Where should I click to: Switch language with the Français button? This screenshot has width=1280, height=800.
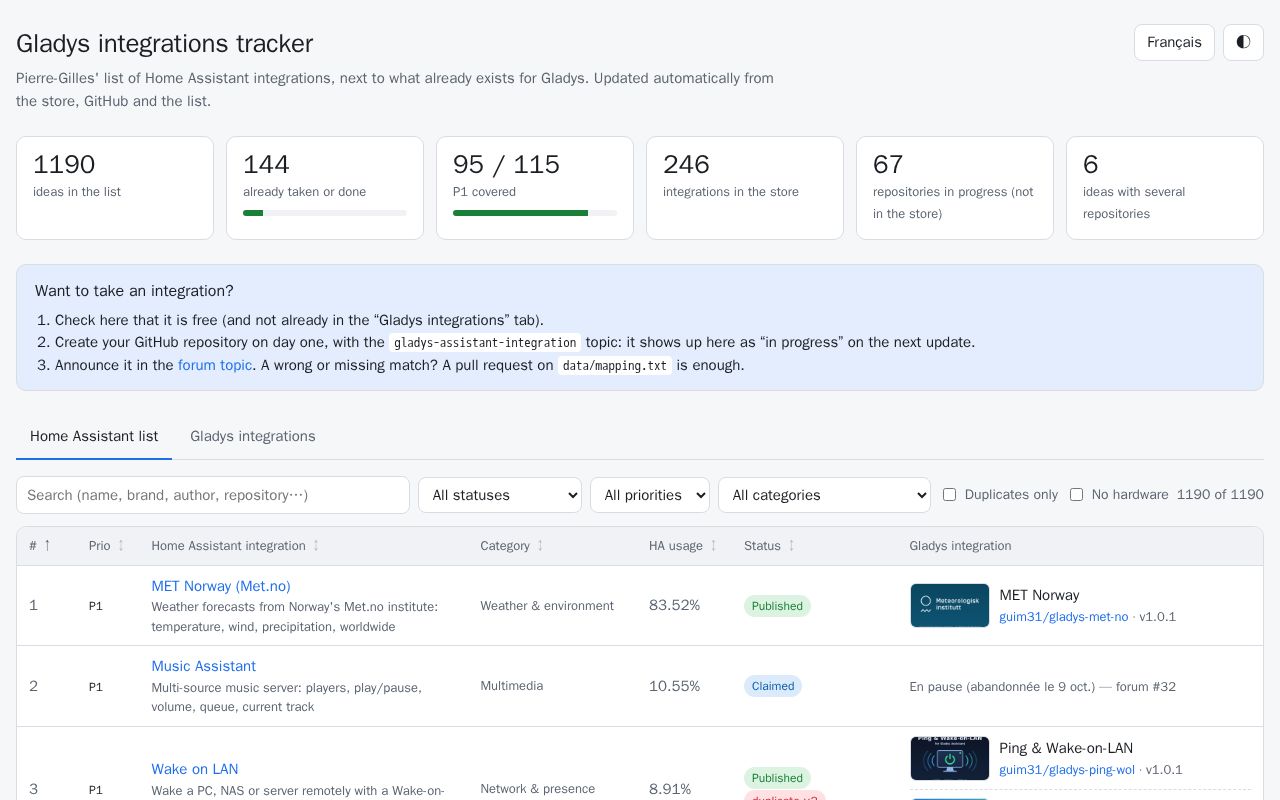tap(1174, 42)
